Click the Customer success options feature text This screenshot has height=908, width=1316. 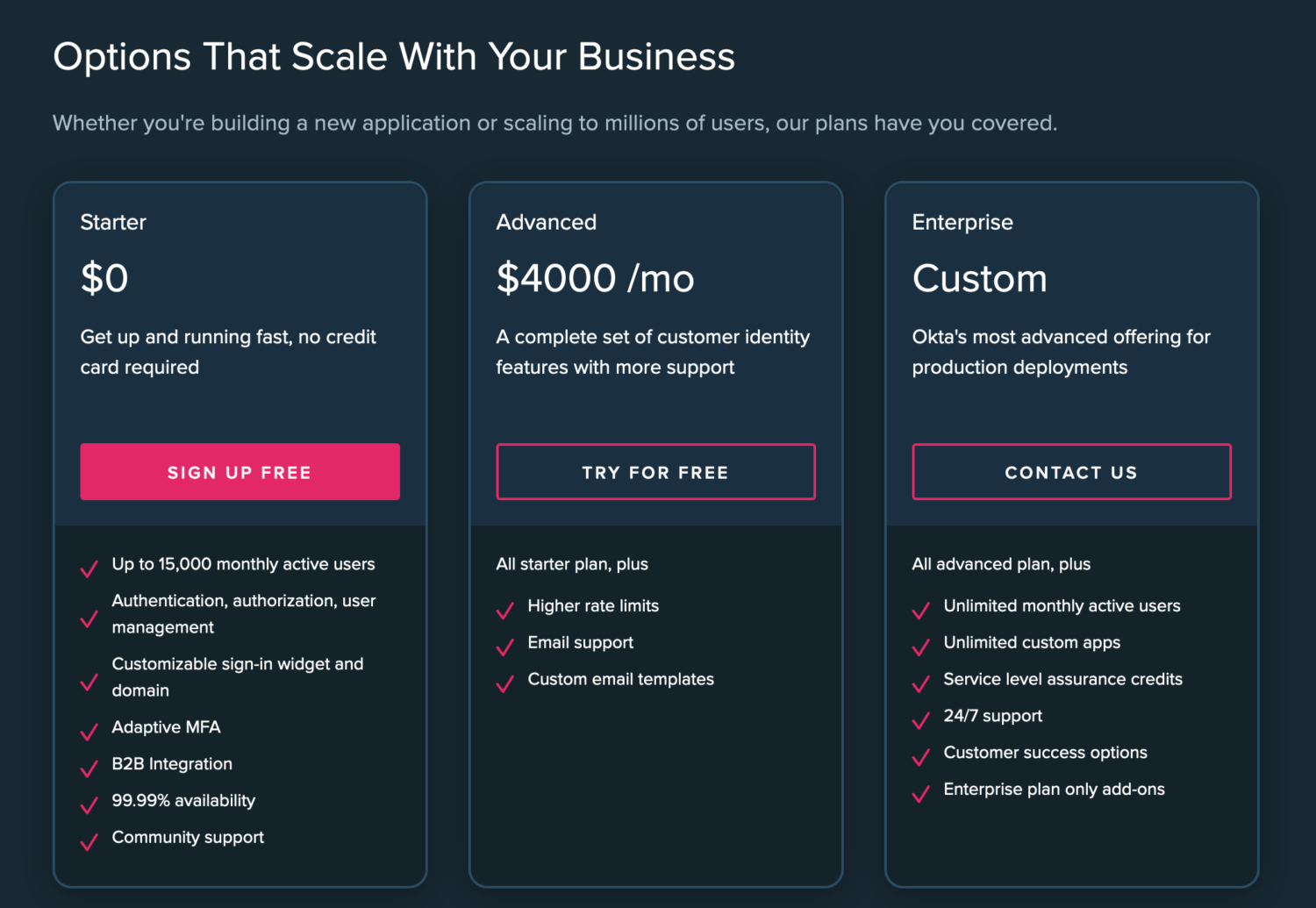tap(1045, 753)
